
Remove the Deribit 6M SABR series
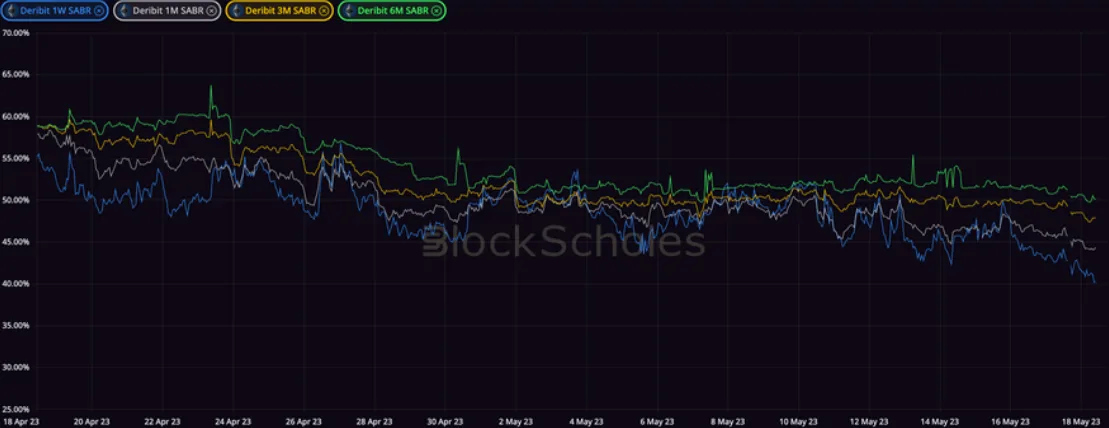436,11
